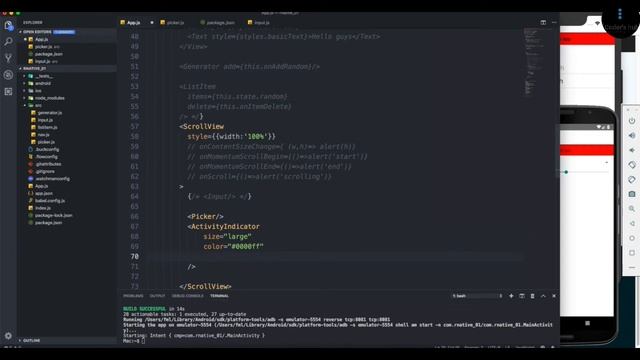This screenshot has height=360, width=640.
Task: Split the terminal panel
Action: click(522, 296)
